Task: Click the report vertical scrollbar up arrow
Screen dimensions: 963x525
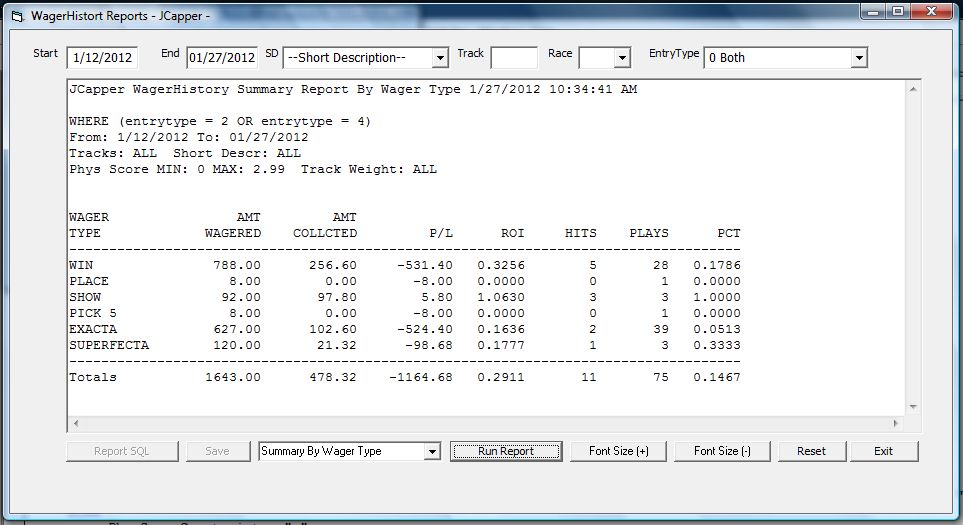Action: pos(913,90)
